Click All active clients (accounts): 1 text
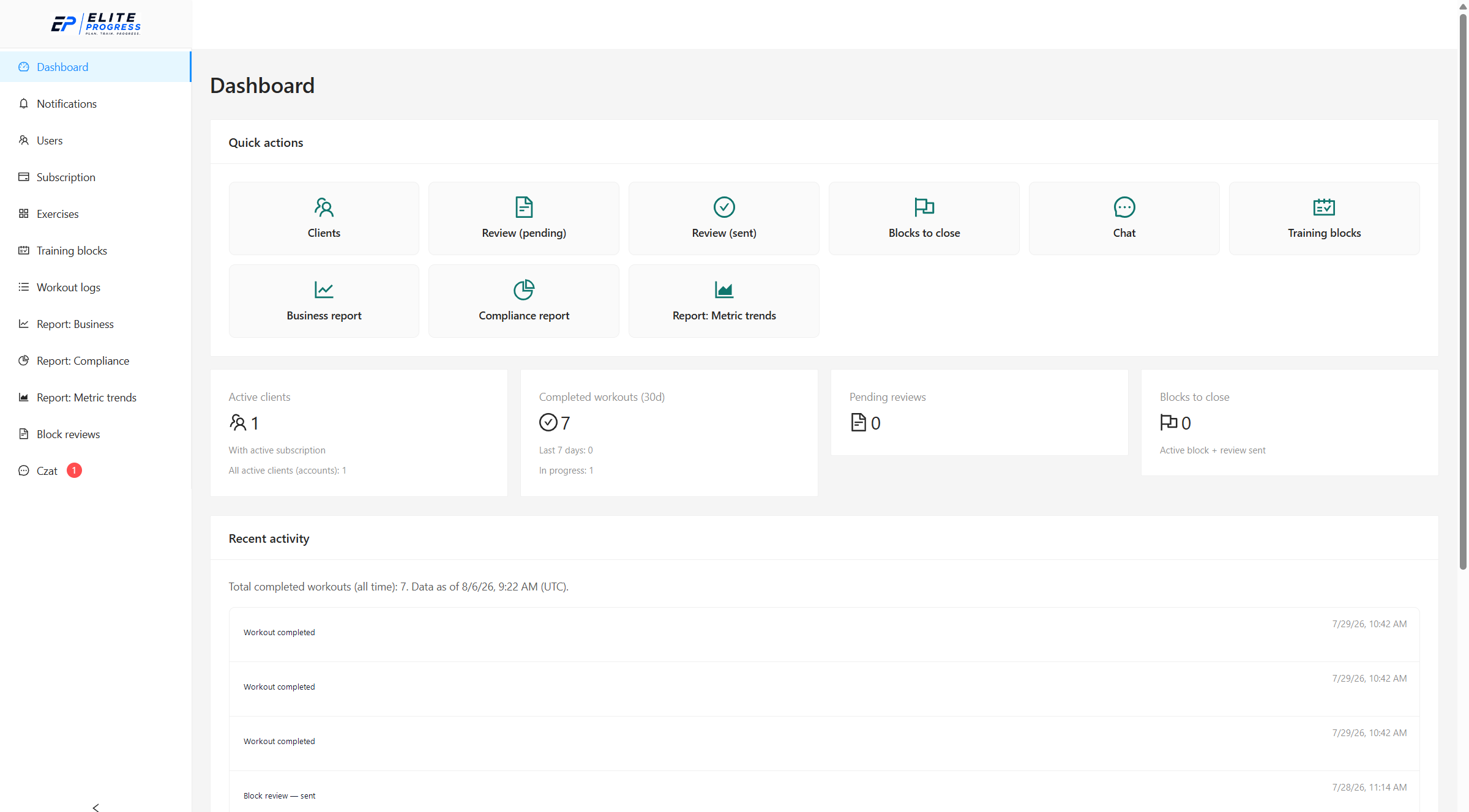This screenshot has width=1469, height=812. tap(288, 470)
